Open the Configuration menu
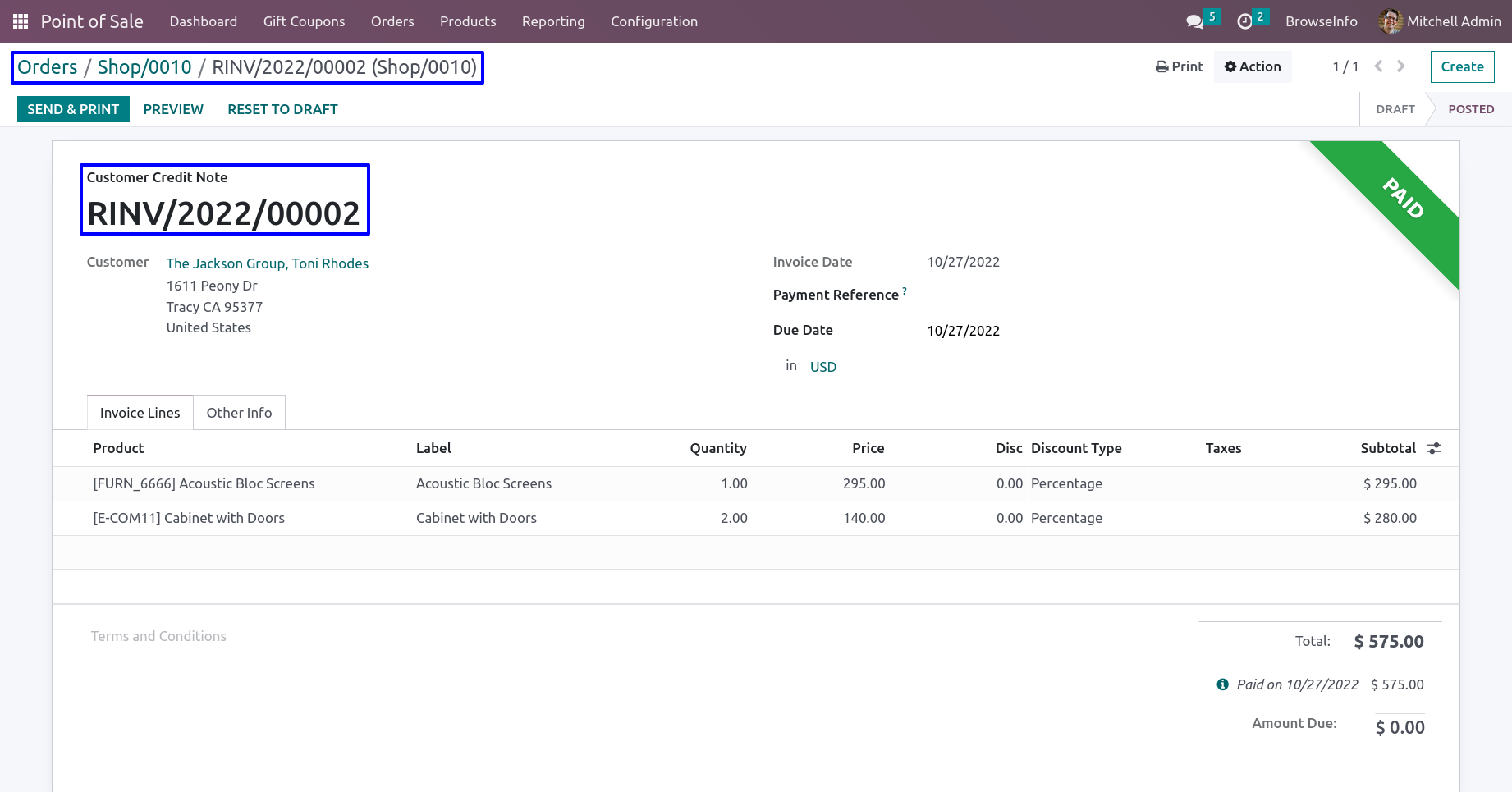Viewport: 1512px width, 792px height. 654,21
